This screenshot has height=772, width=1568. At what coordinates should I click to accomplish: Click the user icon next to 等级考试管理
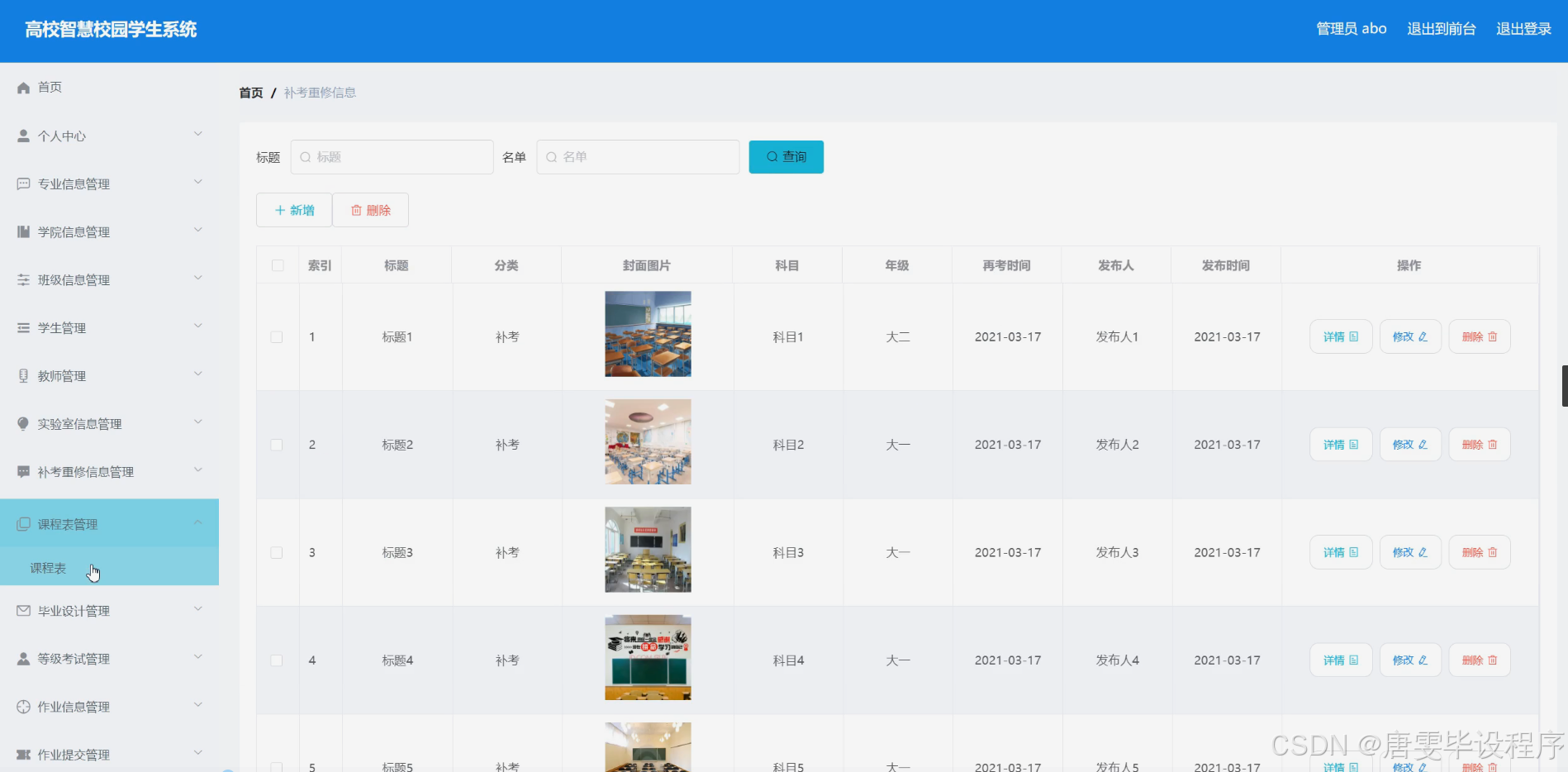pyautogui.click(x=23, y=658)
